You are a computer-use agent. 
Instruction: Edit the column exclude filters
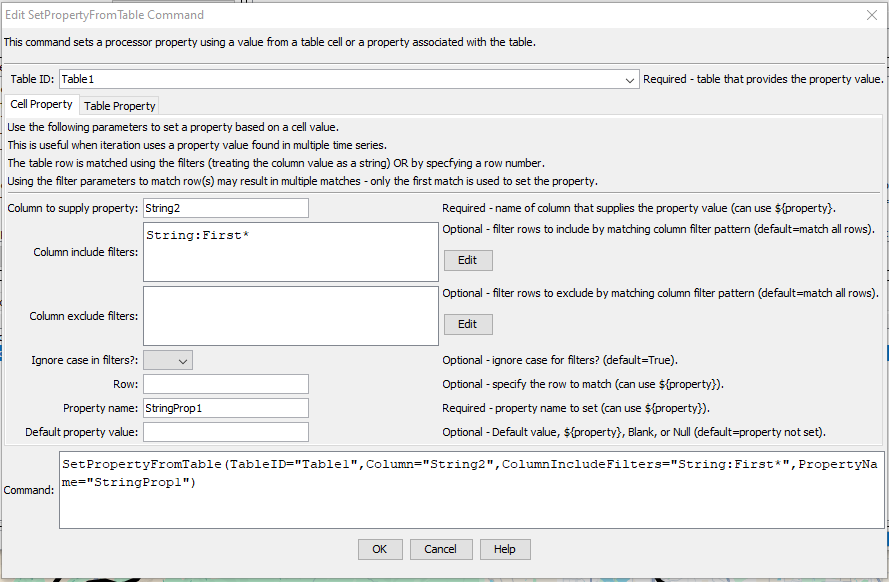pos(468,324)
